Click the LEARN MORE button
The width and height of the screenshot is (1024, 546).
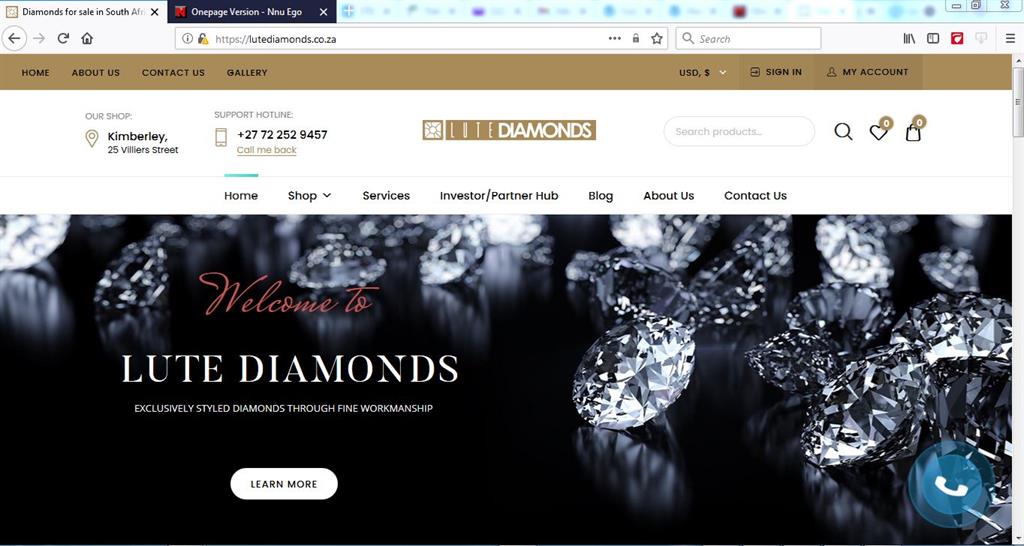284,484
